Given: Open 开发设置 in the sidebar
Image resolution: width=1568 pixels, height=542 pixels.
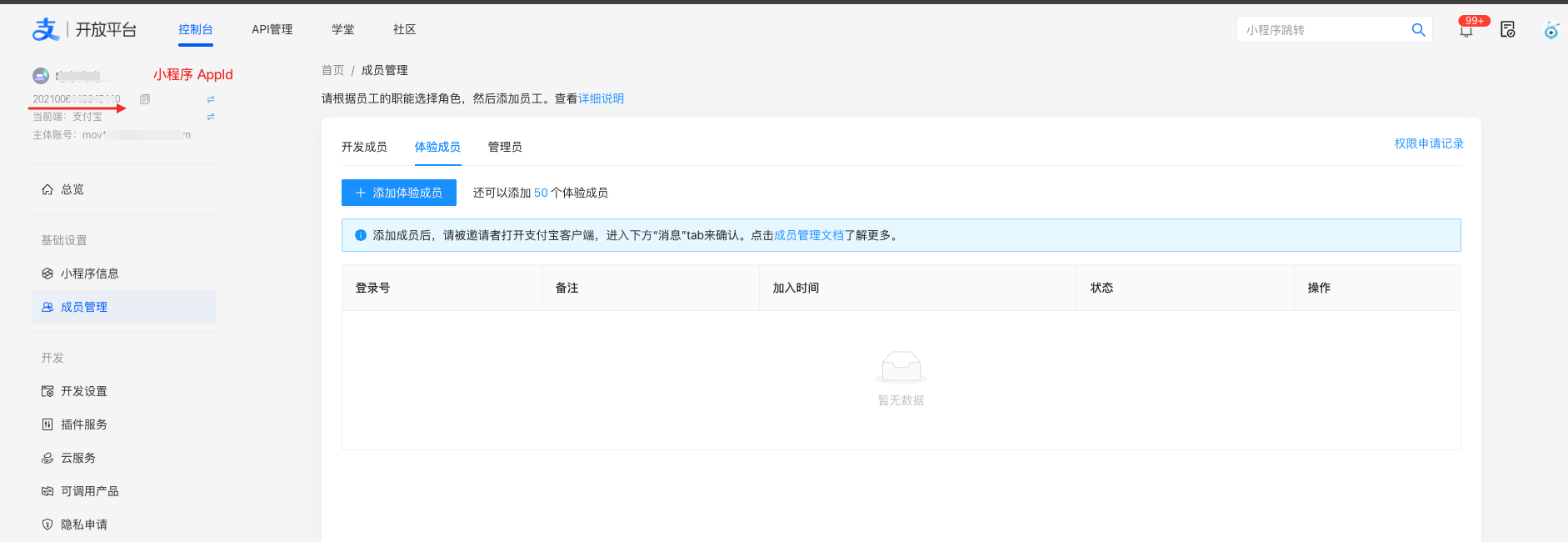Looking at the screenshot, I should pos(84,391).
